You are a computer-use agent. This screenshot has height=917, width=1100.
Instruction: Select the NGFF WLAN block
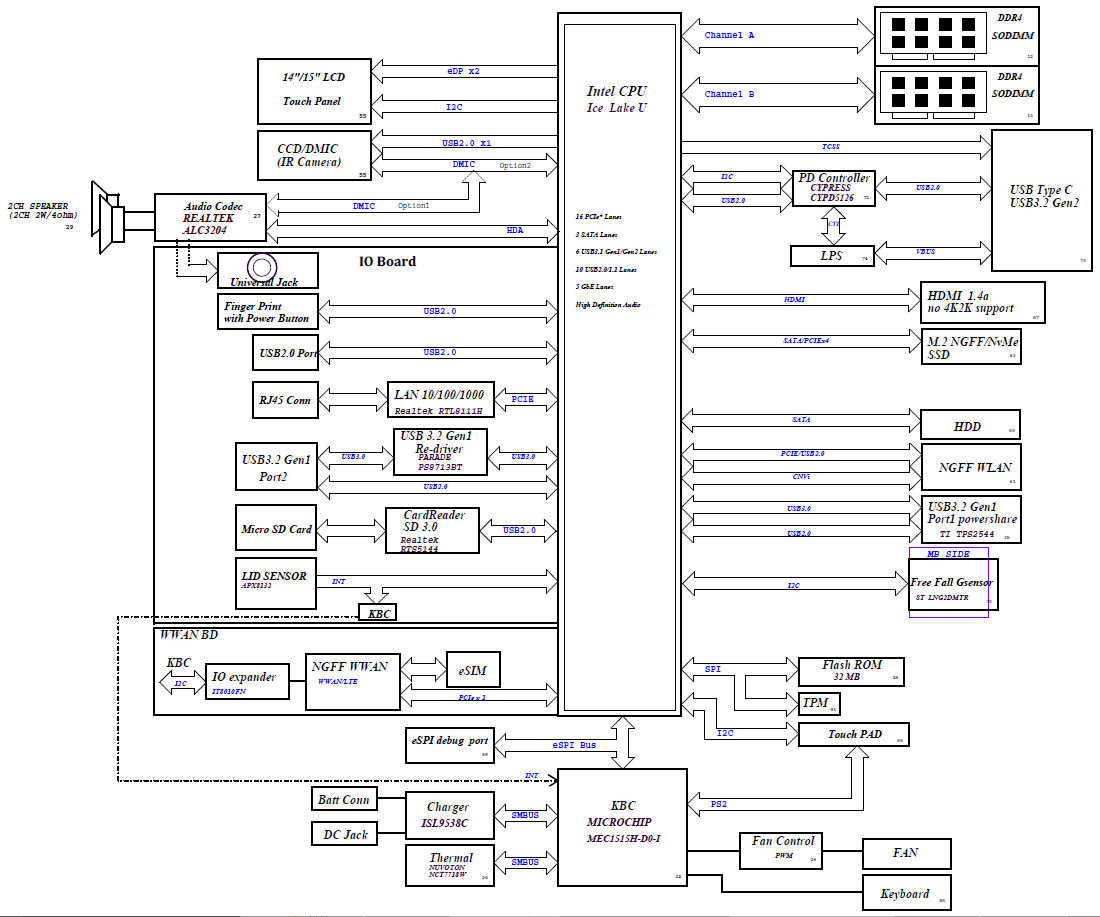971,467
